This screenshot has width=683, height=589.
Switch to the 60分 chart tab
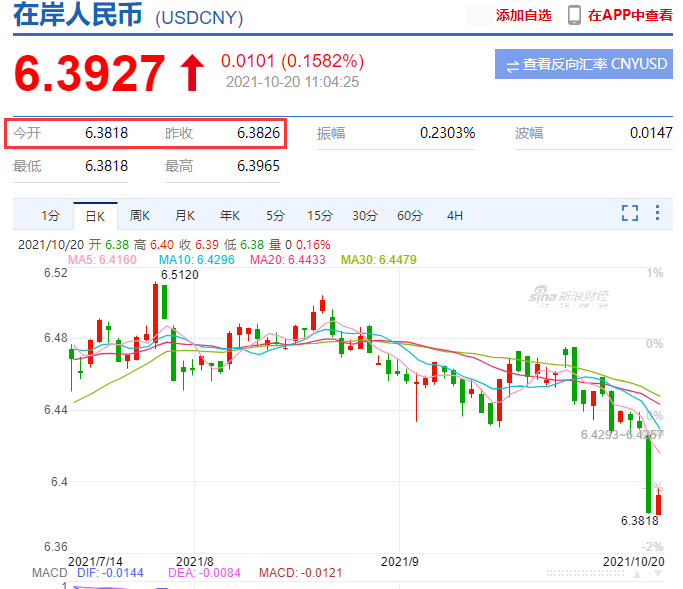click(410, 216)
